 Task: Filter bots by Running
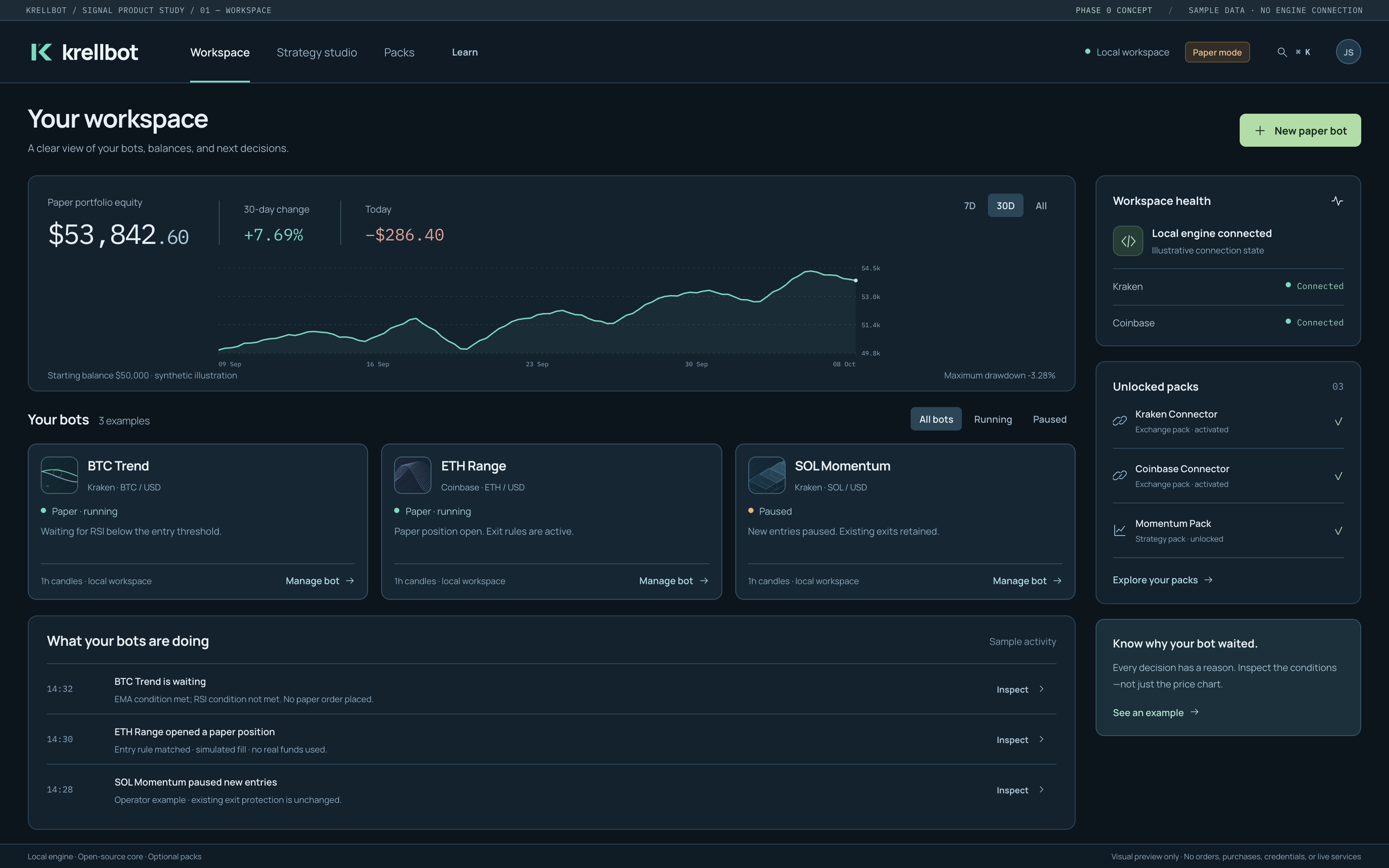tap(993, 419)
